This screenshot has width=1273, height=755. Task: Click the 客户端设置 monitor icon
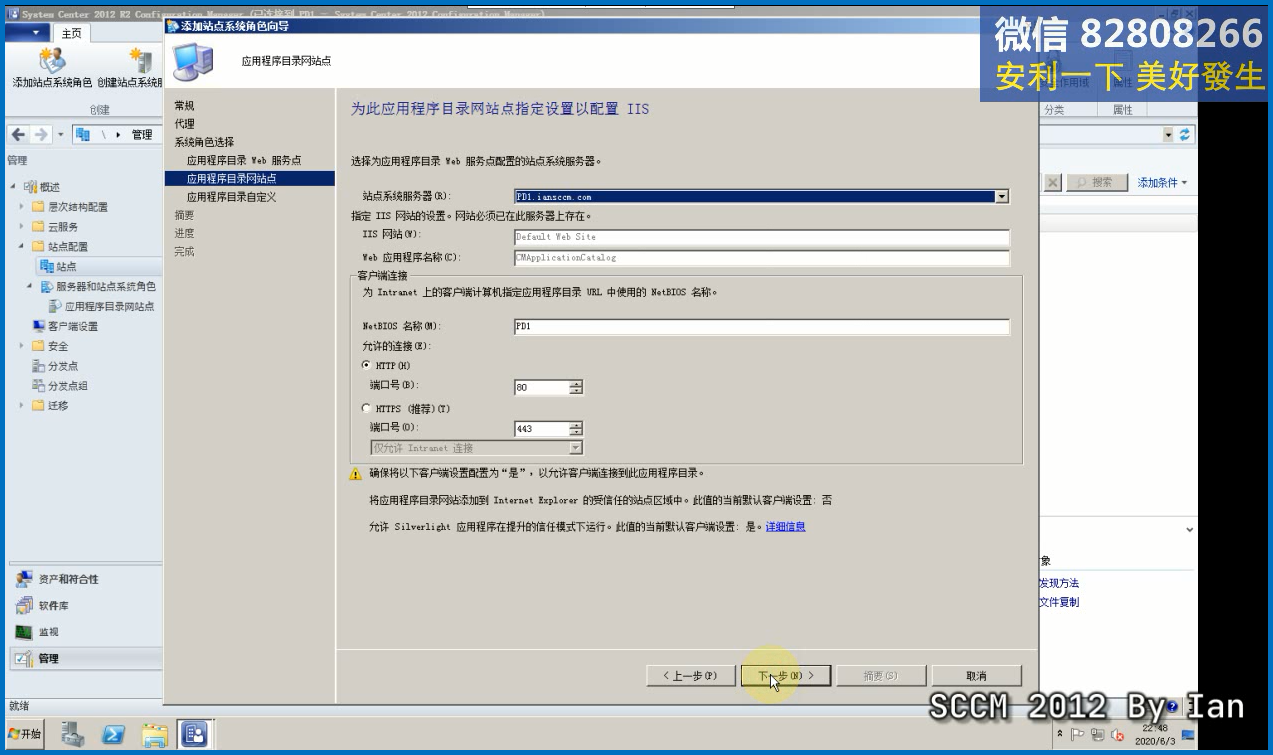pos(39,326)
